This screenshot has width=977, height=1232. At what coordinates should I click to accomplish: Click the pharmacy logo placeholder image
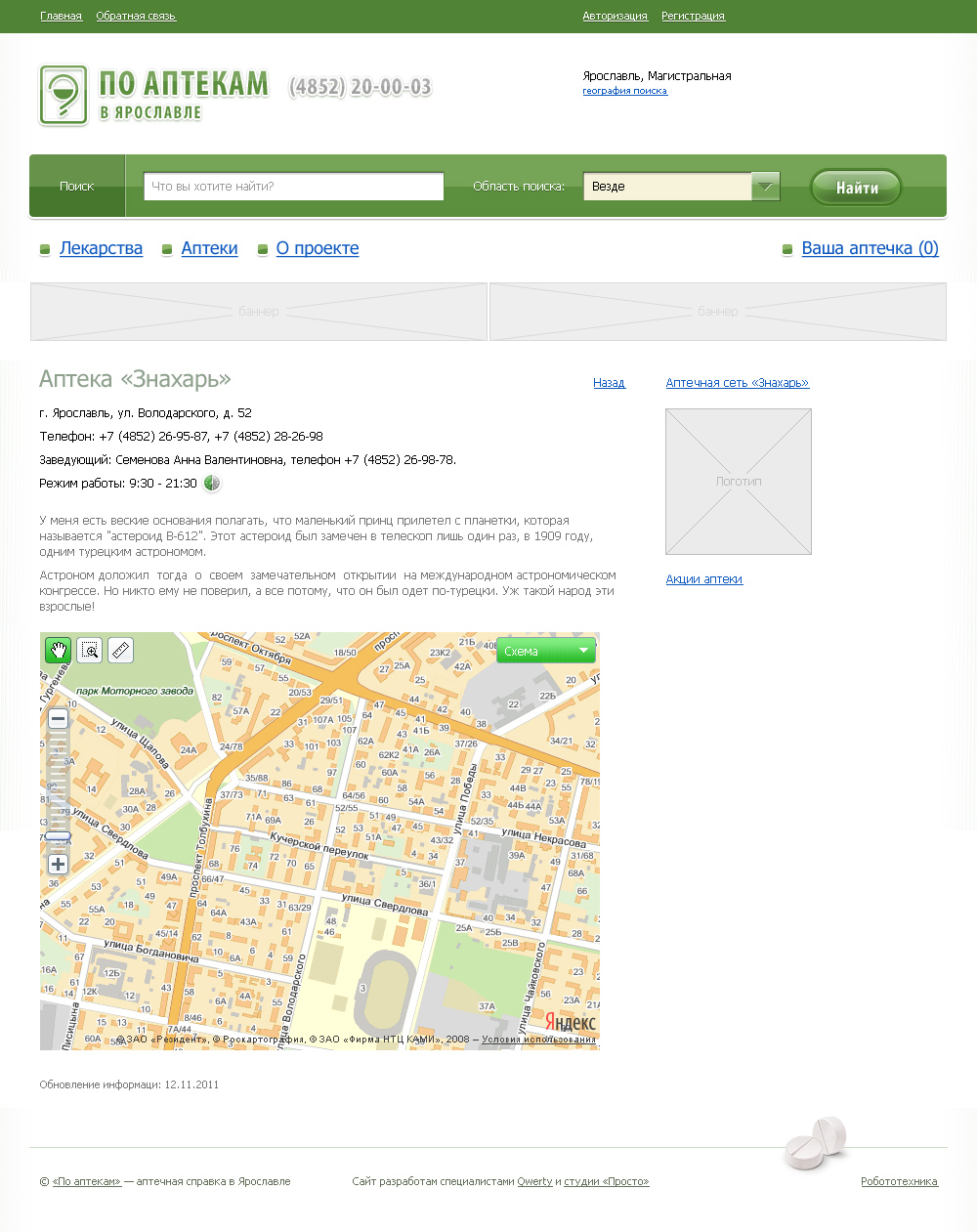739,482
